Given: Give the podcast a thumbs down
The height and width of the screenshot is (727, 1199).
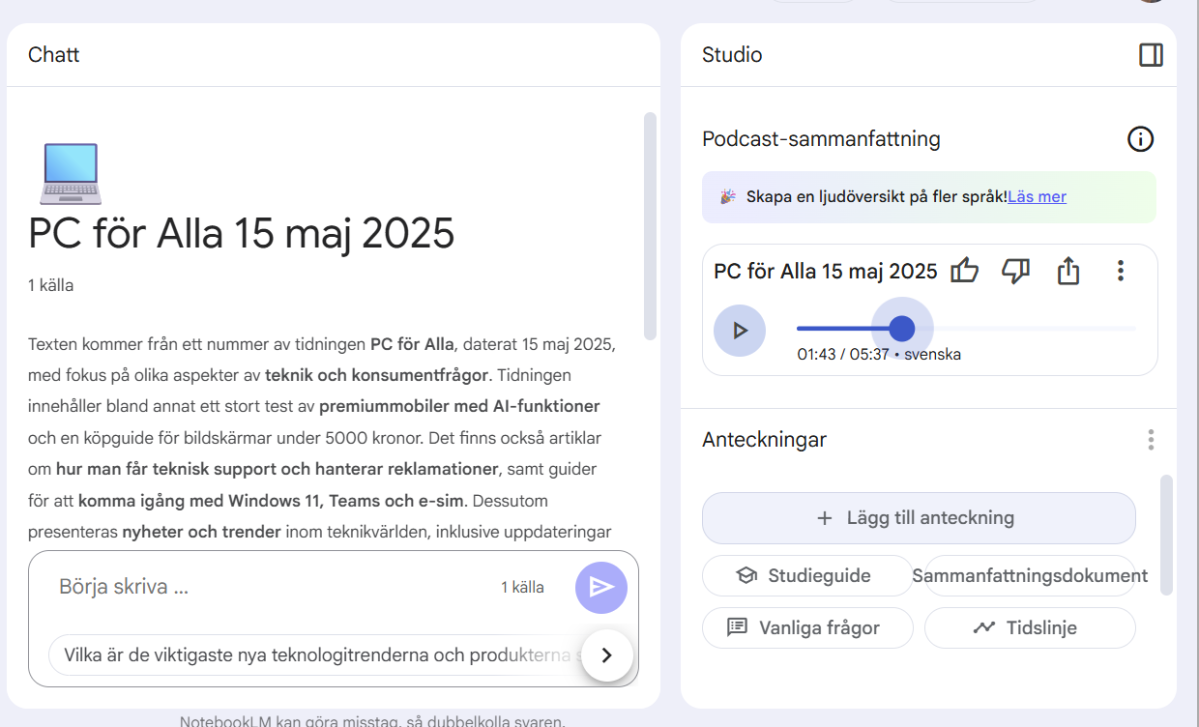Looking at the screenshot, I should pyautogui.click(x=1016, y=271).
